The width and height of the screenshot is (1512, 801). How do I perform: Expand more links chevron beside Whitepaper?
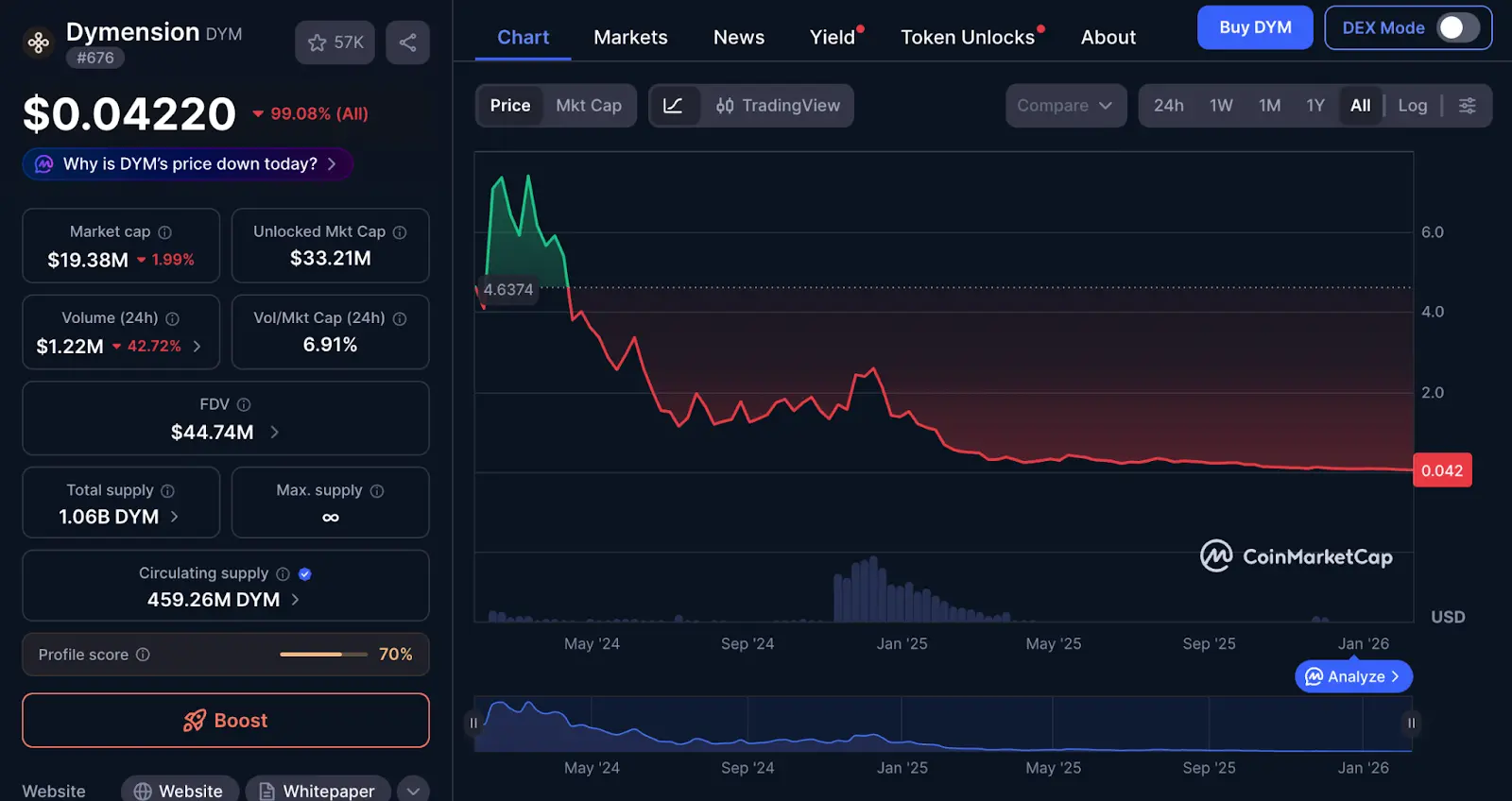413,791
